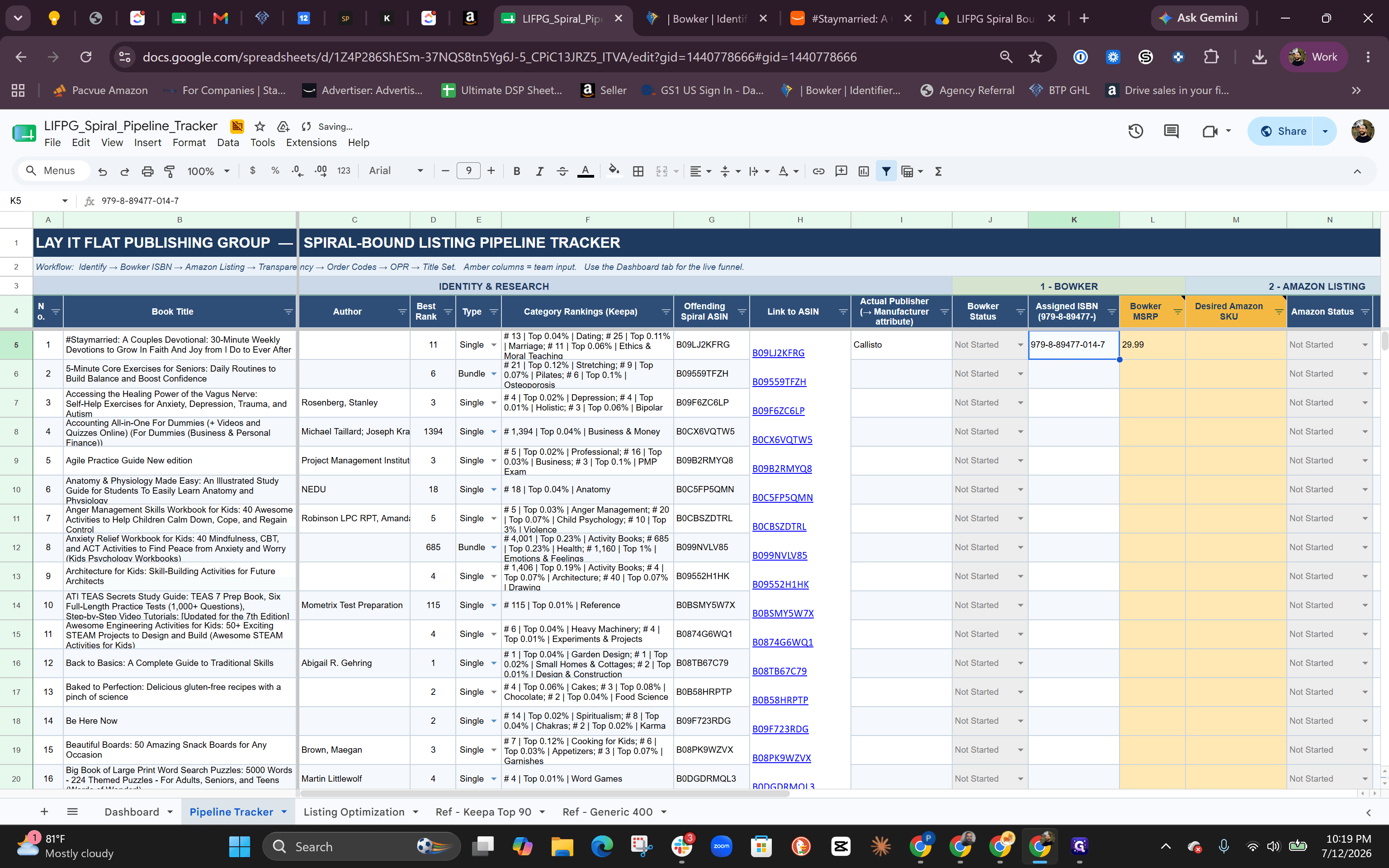Collapse the toolbar with caret icon
1389x868 pixels.
pos(1357,171)
